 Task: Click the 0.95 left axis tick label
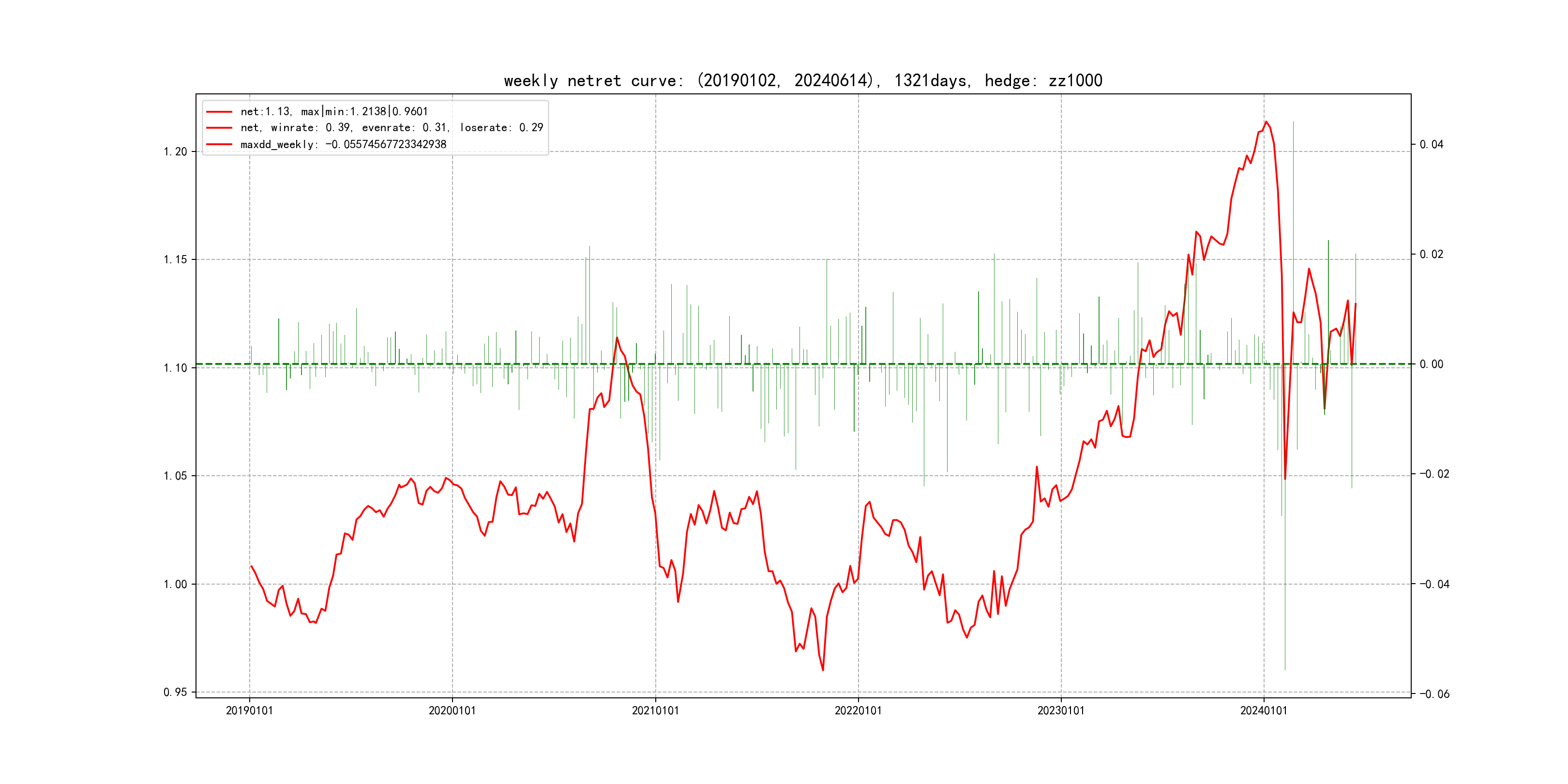(175, 692)
